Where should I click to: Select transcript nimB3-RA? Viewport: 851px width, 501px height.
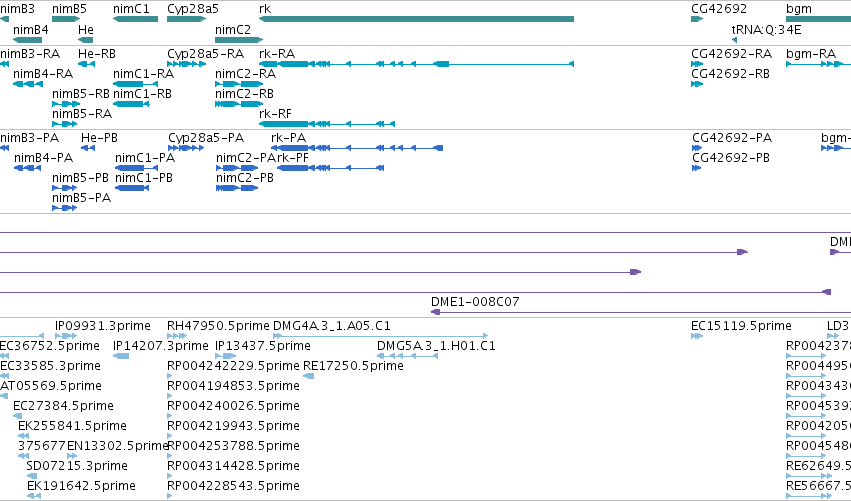coord(30,54)
